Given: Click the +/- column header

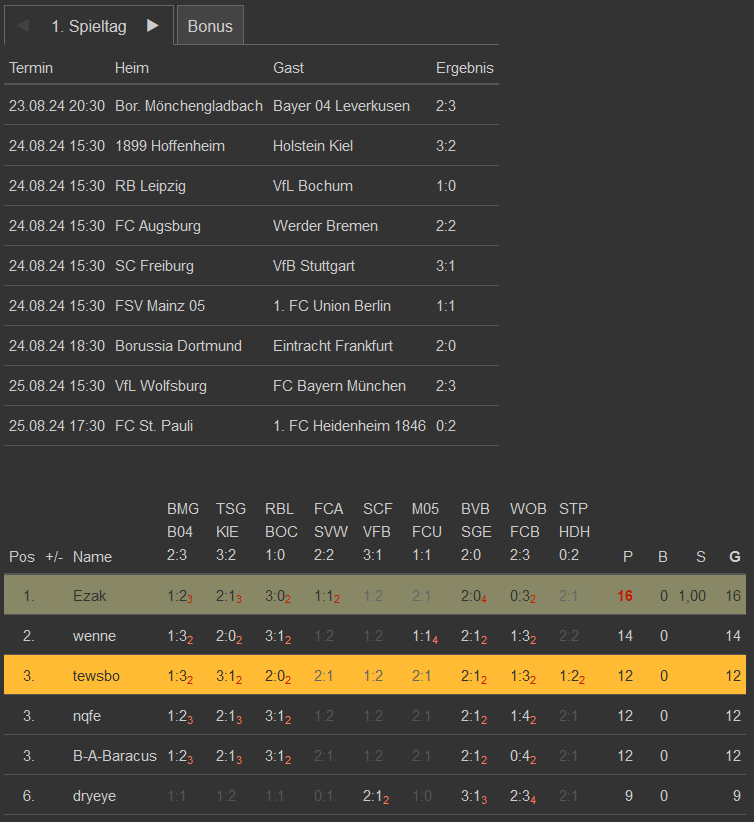Looking at the screenshot, I should click(54, 556).
